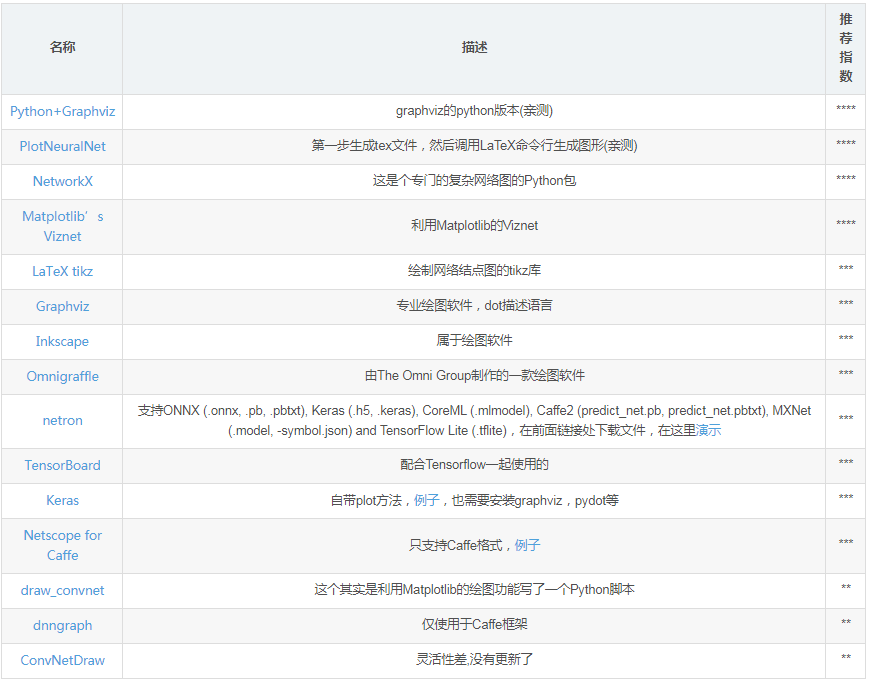Follow the NetworkX link

click(62, 181)
